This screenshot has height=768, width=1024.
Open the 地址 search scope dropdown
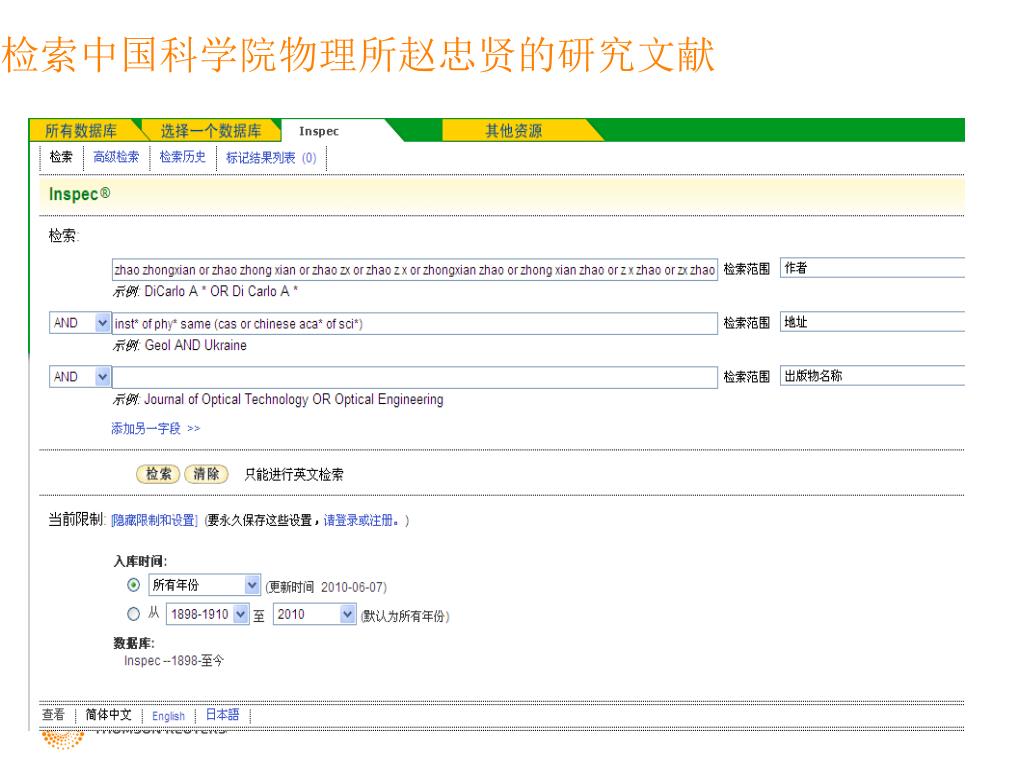(872, 322)
